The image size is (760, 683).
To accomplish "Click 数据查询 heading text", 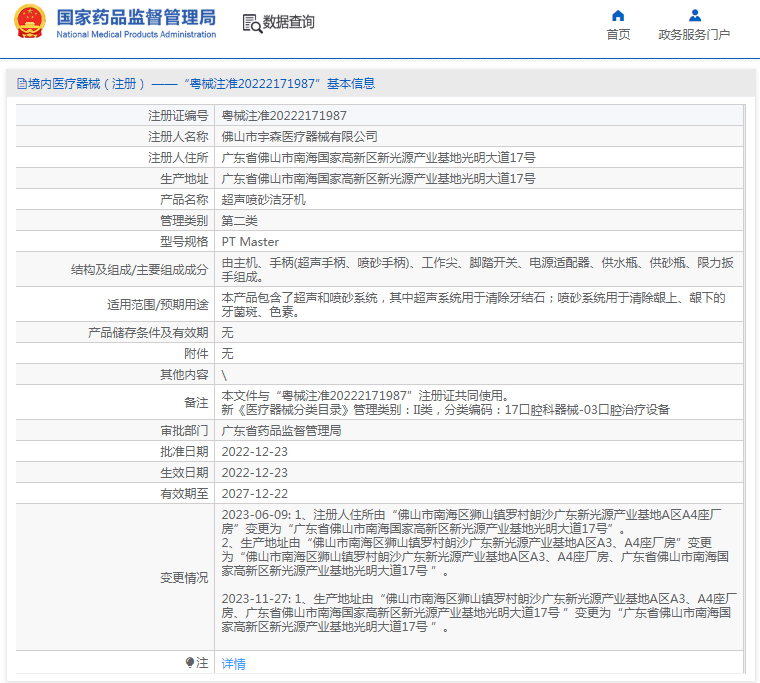I will [x=288, y=22].
